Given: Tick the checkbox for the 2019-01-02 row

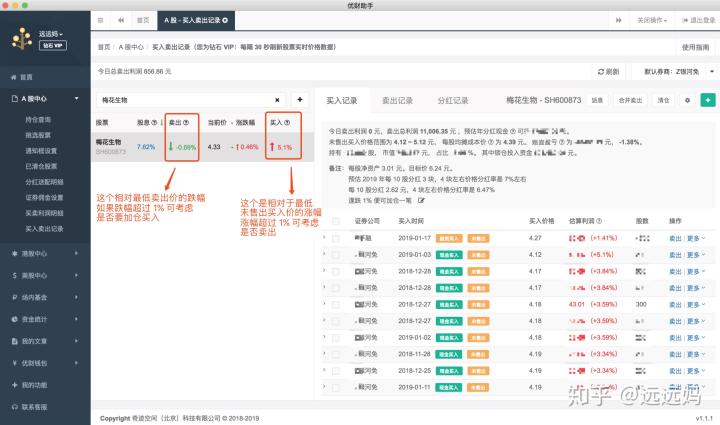Looking at the screenshot, I should (336, 338).
